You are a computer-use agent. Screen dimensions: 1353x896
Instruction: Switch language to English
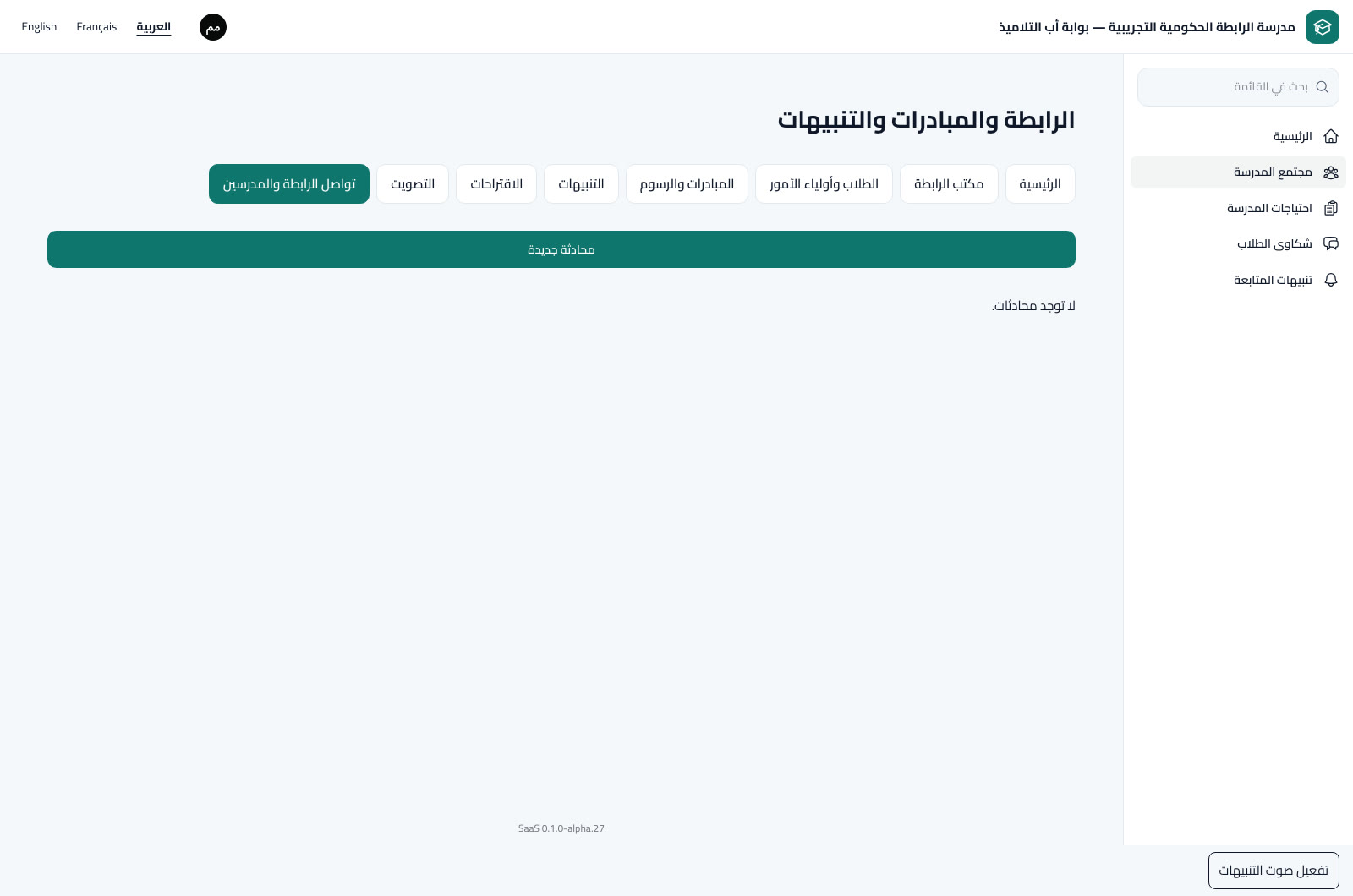(39, 27)
